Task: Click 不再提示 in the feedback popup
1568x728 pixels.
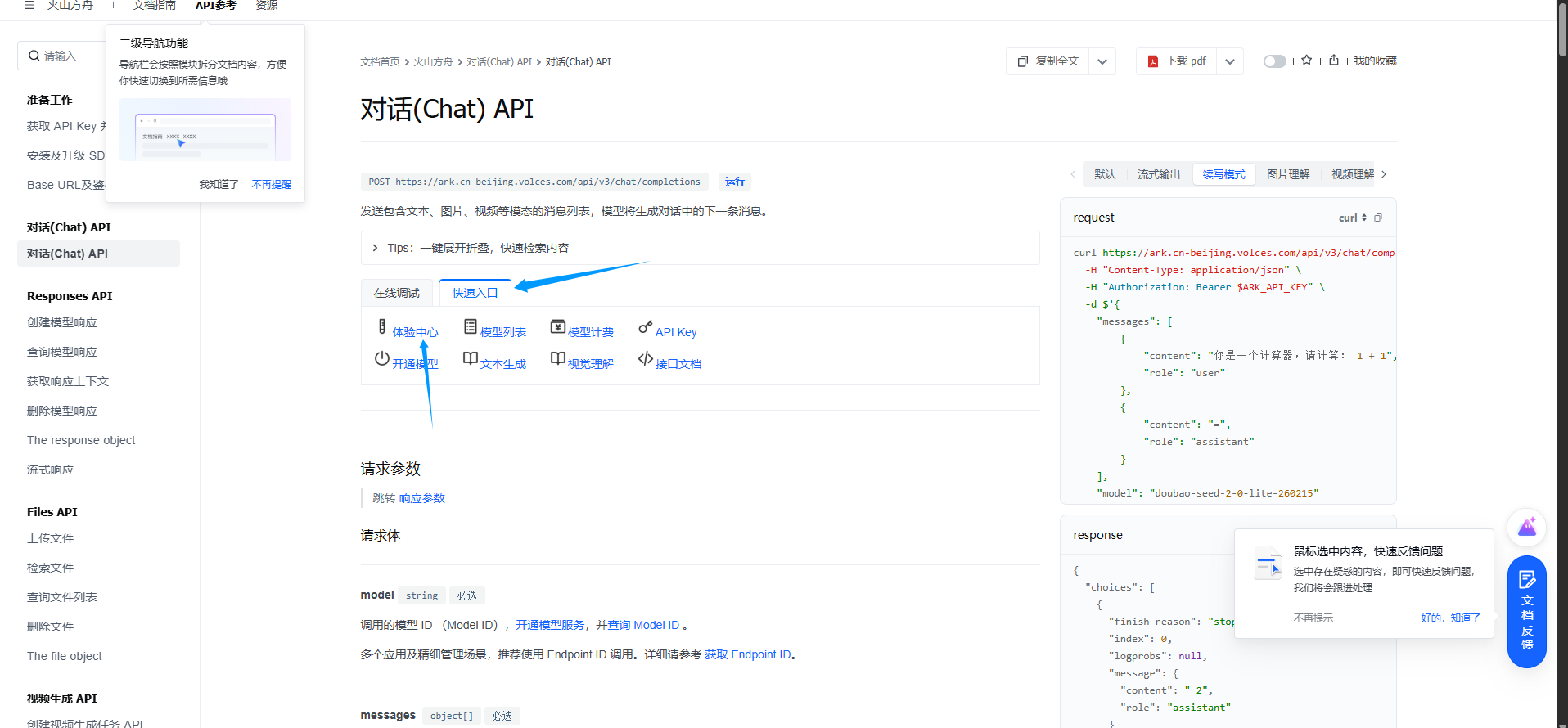Action: click(x=1313, y=618)
